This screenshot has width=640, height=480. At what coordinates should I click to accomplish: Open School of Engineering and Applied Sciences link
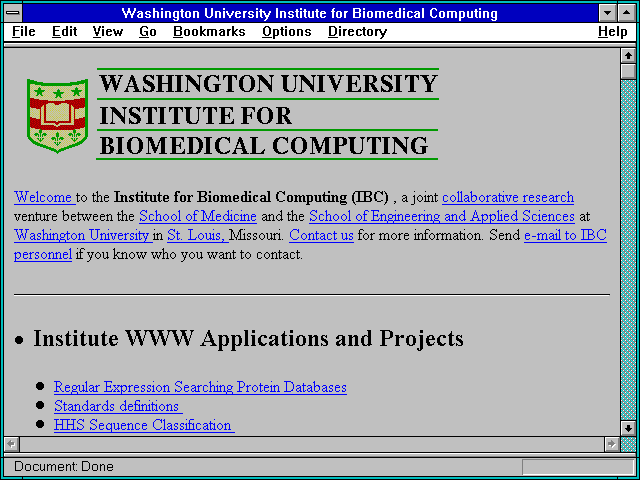442,216
